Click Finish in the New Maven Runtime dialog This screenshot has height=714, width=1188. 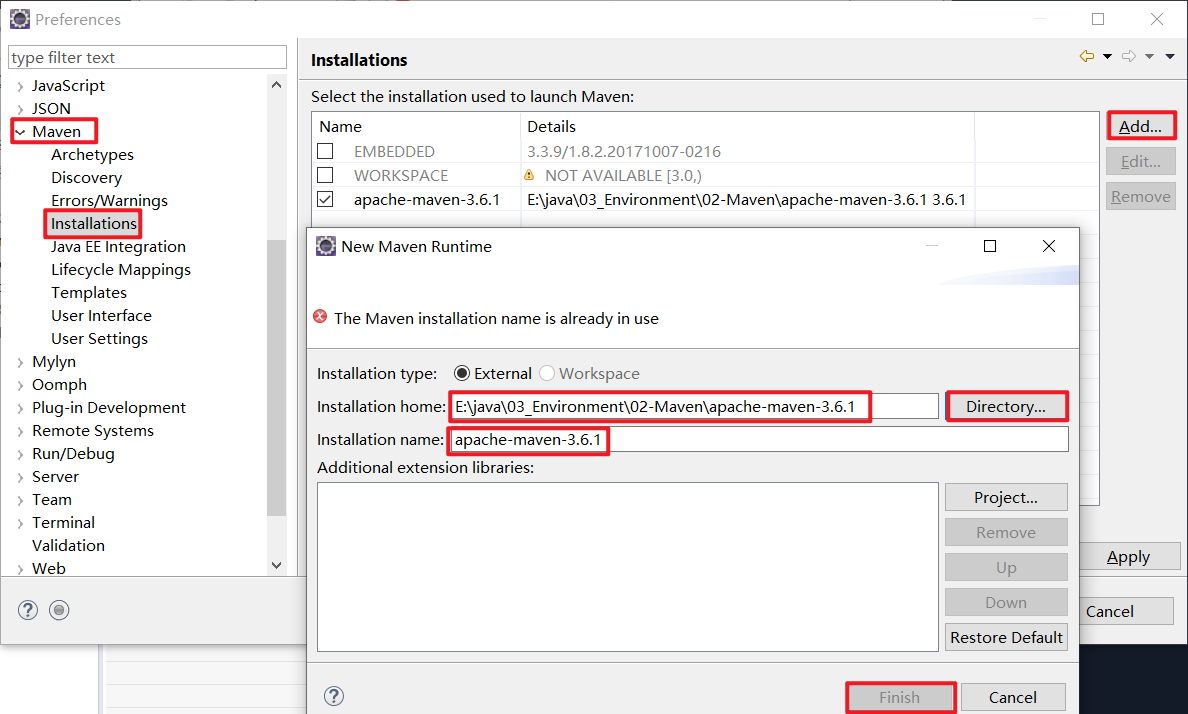click(x=899, y=696)
